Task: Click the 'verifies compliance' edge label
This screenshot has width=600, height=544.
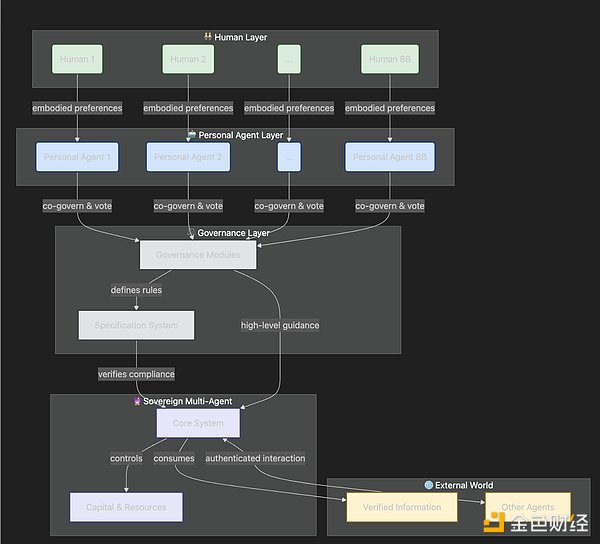Action: click(x=136, y=374)
